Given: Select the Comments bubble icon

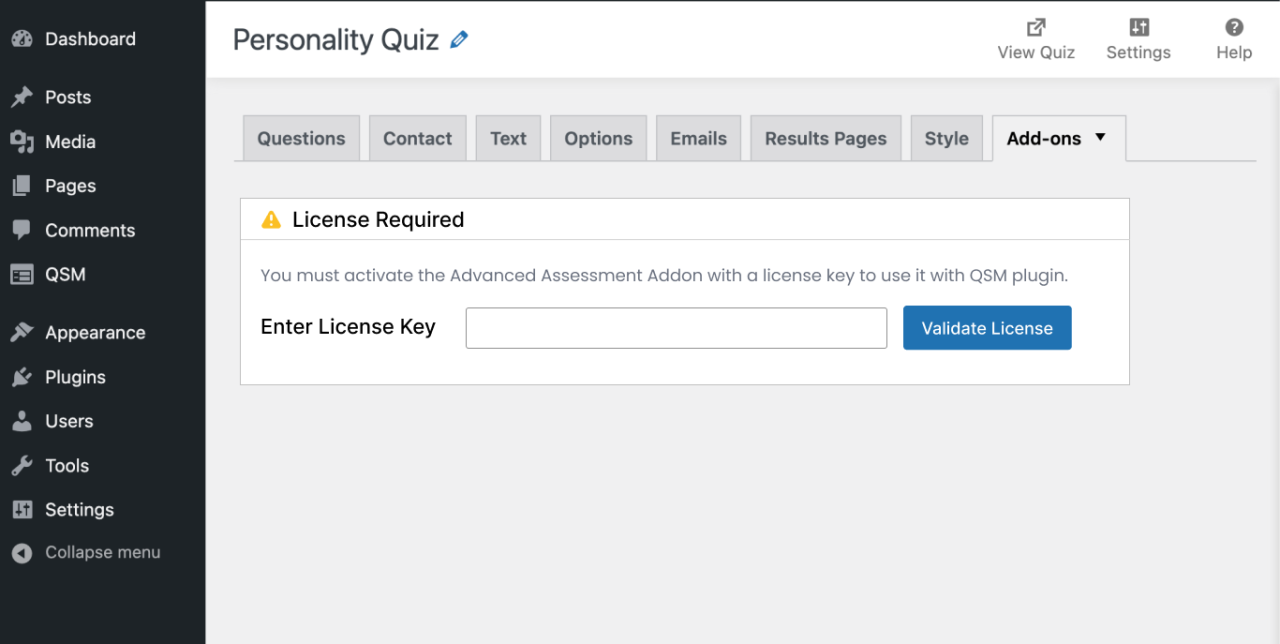Looking at the screenshot, I should coord(21,230).
